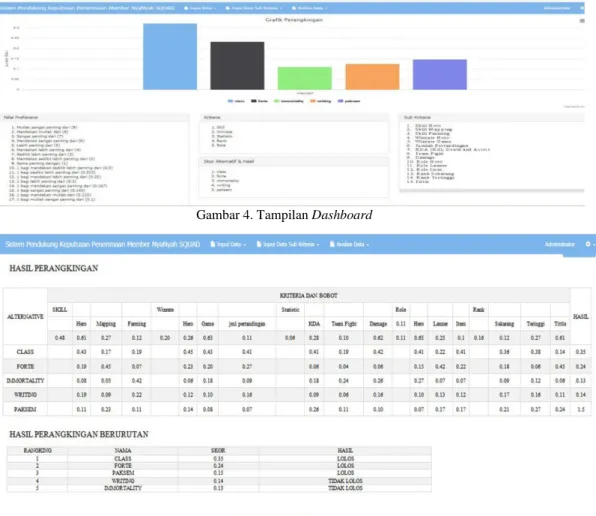Image resolution: width=596 pixels, height=516 pixels.
Task: Click CLASS row label in criteria table
Action: 25,352
